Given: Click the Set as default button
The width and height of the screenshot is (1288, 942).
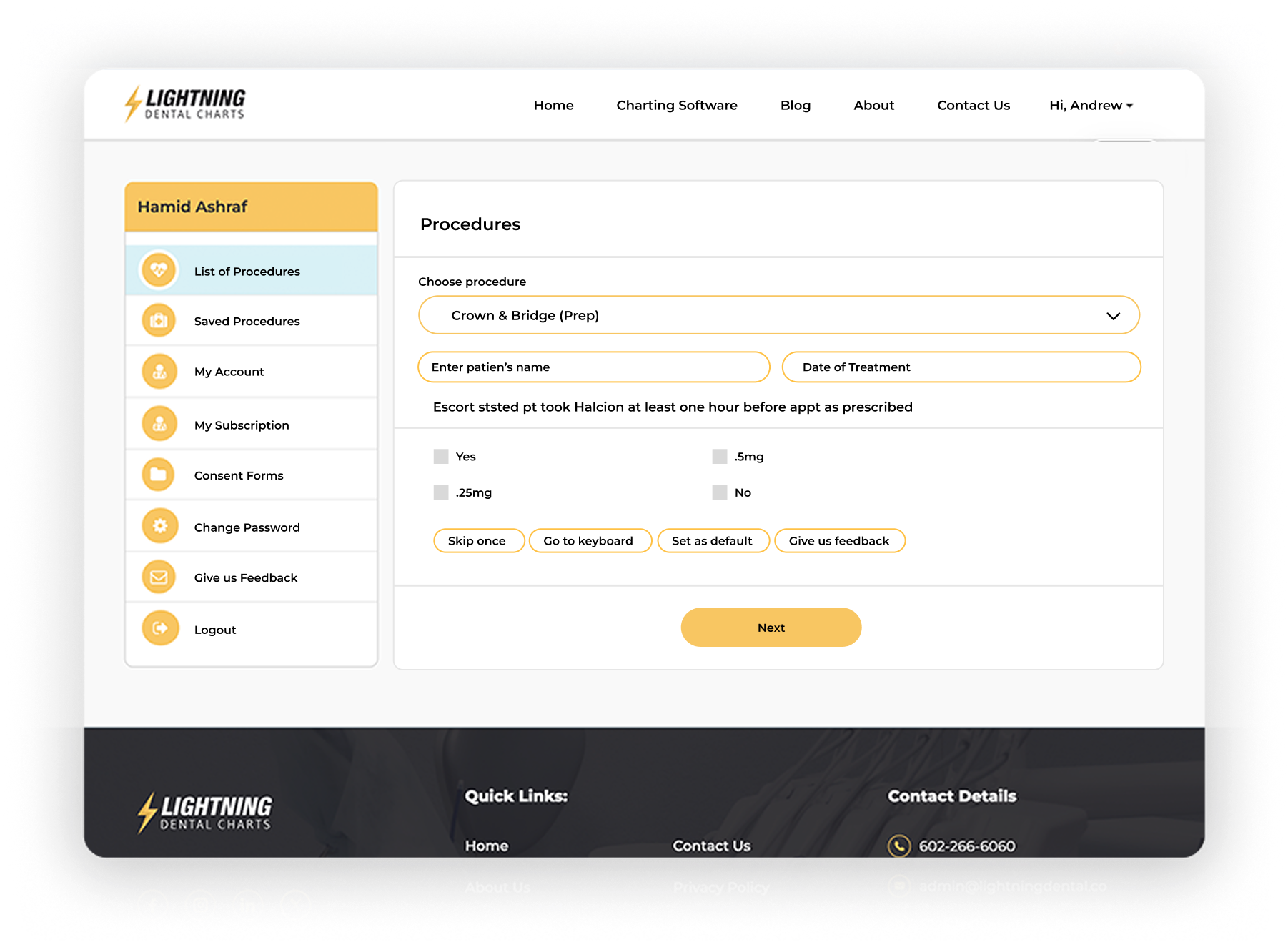Looking at the screenshot, I should click(712, 541).
